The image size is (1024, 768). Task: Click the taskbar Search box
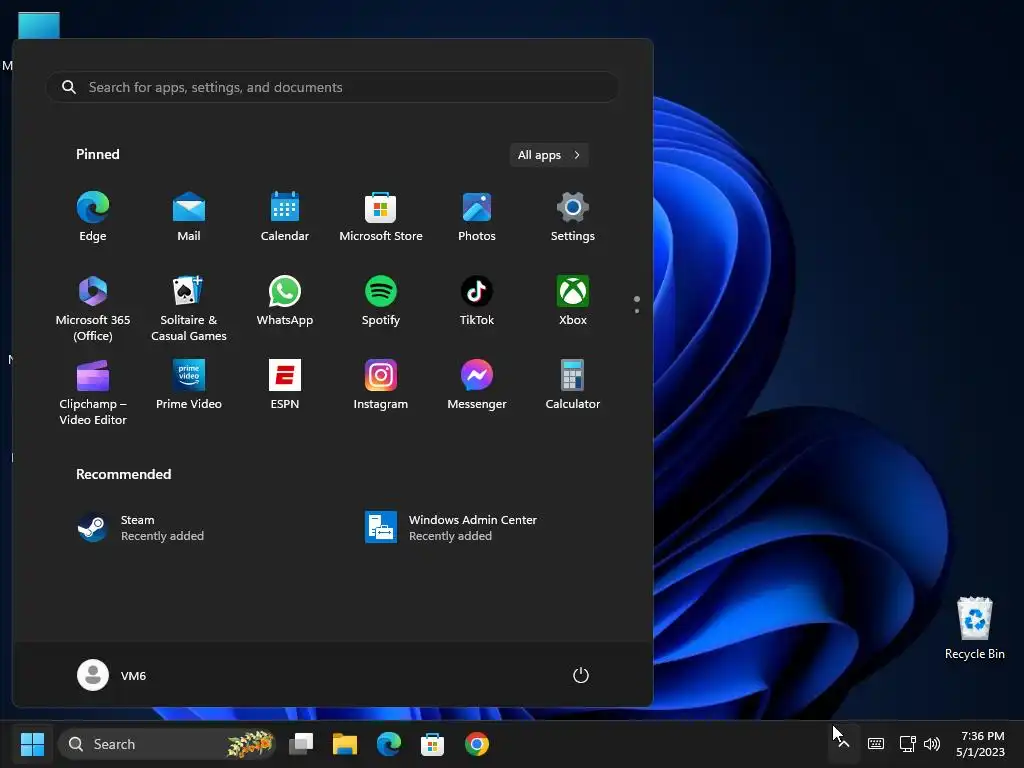click(x=167, y=744)
